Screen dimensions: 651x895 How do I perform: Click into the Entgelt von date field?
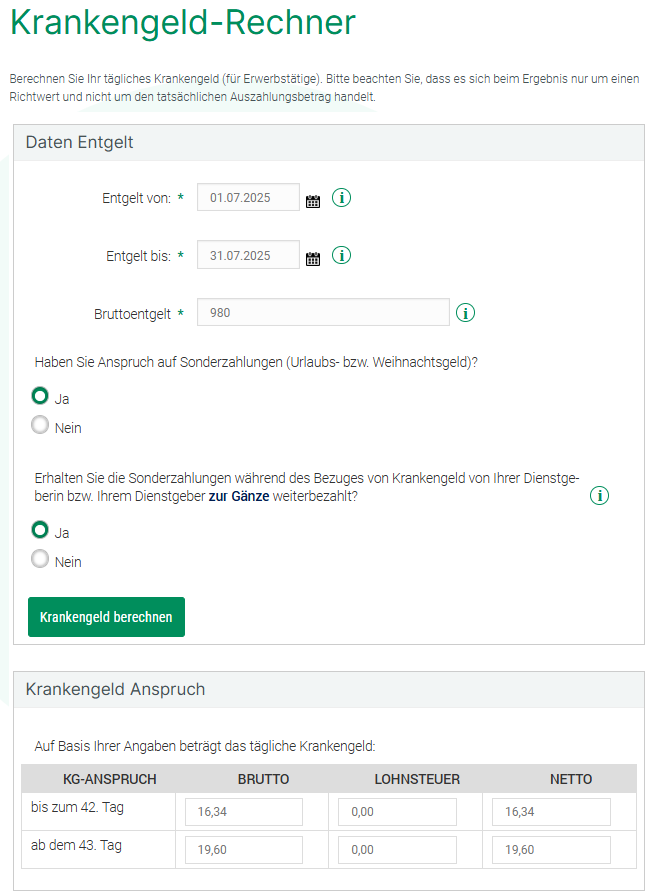[x=248, y=198]
